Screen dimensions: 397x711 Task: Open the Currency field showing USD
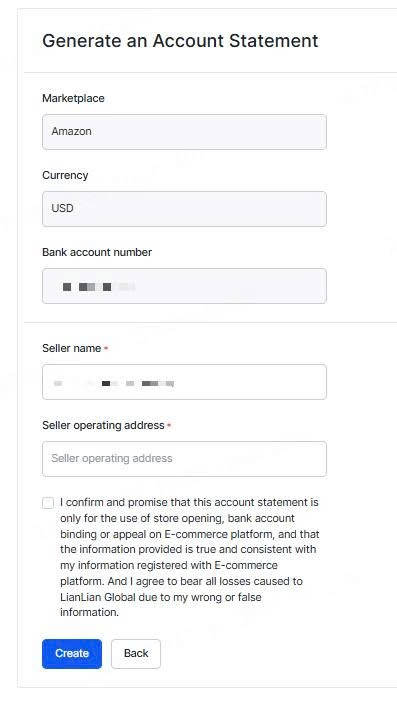(x=184, y=209)
